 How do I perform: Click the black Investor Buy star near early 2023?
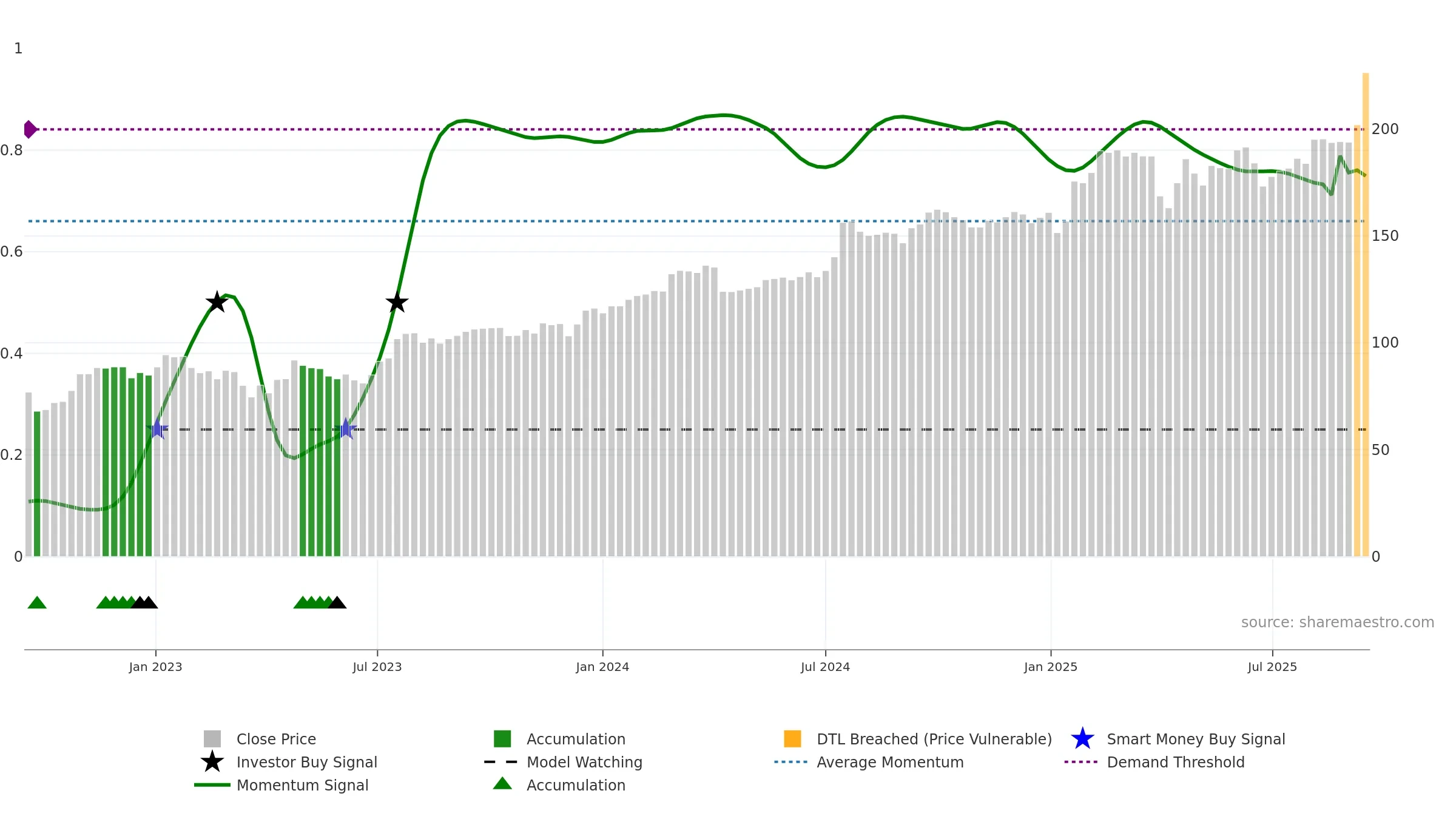[217, 302]
